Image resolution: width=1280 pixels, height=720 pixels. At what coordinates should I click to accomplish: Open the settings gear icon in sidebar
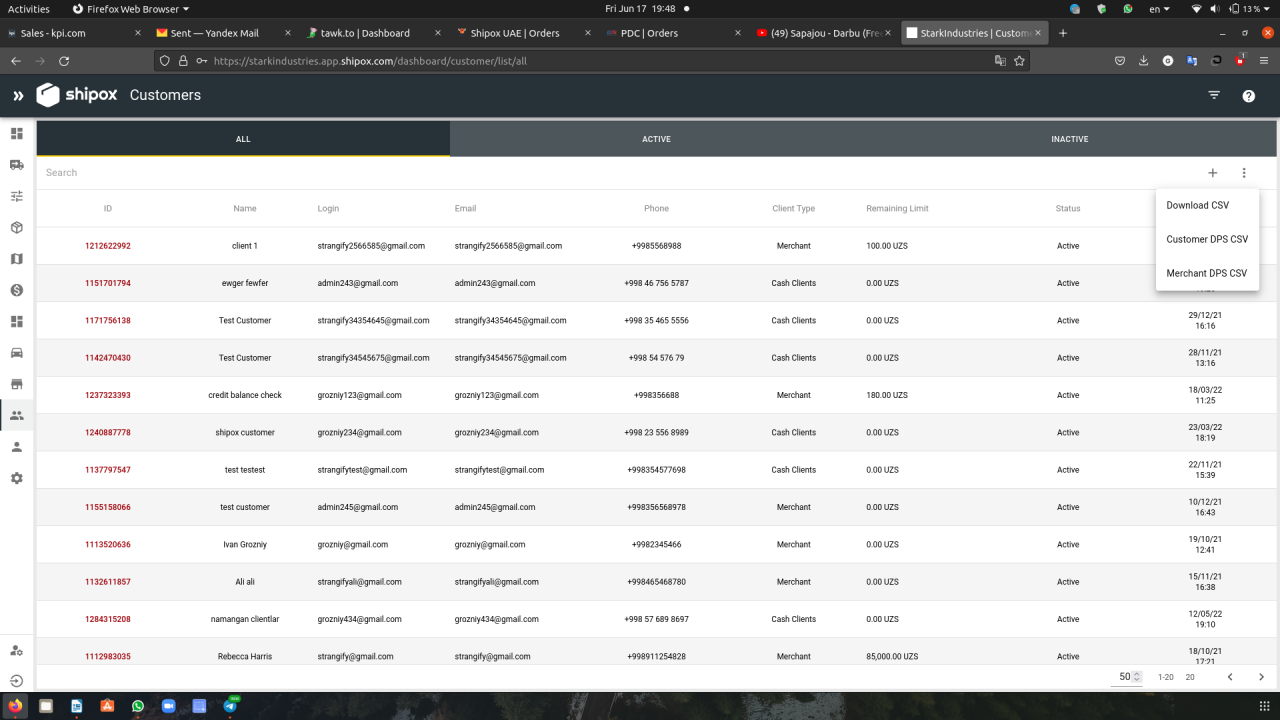(x=17, y=478)
